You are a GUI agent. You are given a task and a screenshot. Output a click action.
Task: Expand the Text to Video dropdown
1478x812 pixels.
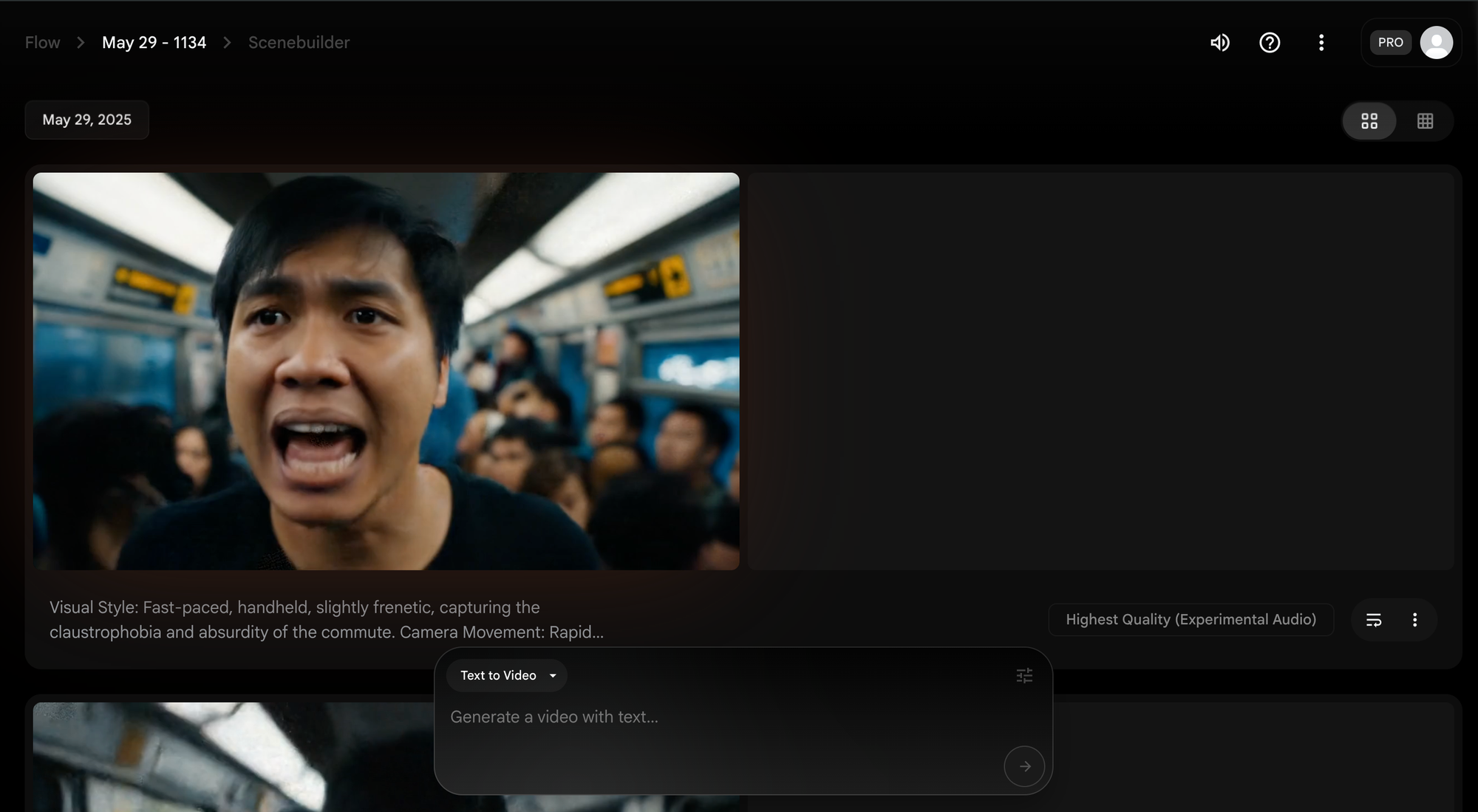click(x=507, y=675)
